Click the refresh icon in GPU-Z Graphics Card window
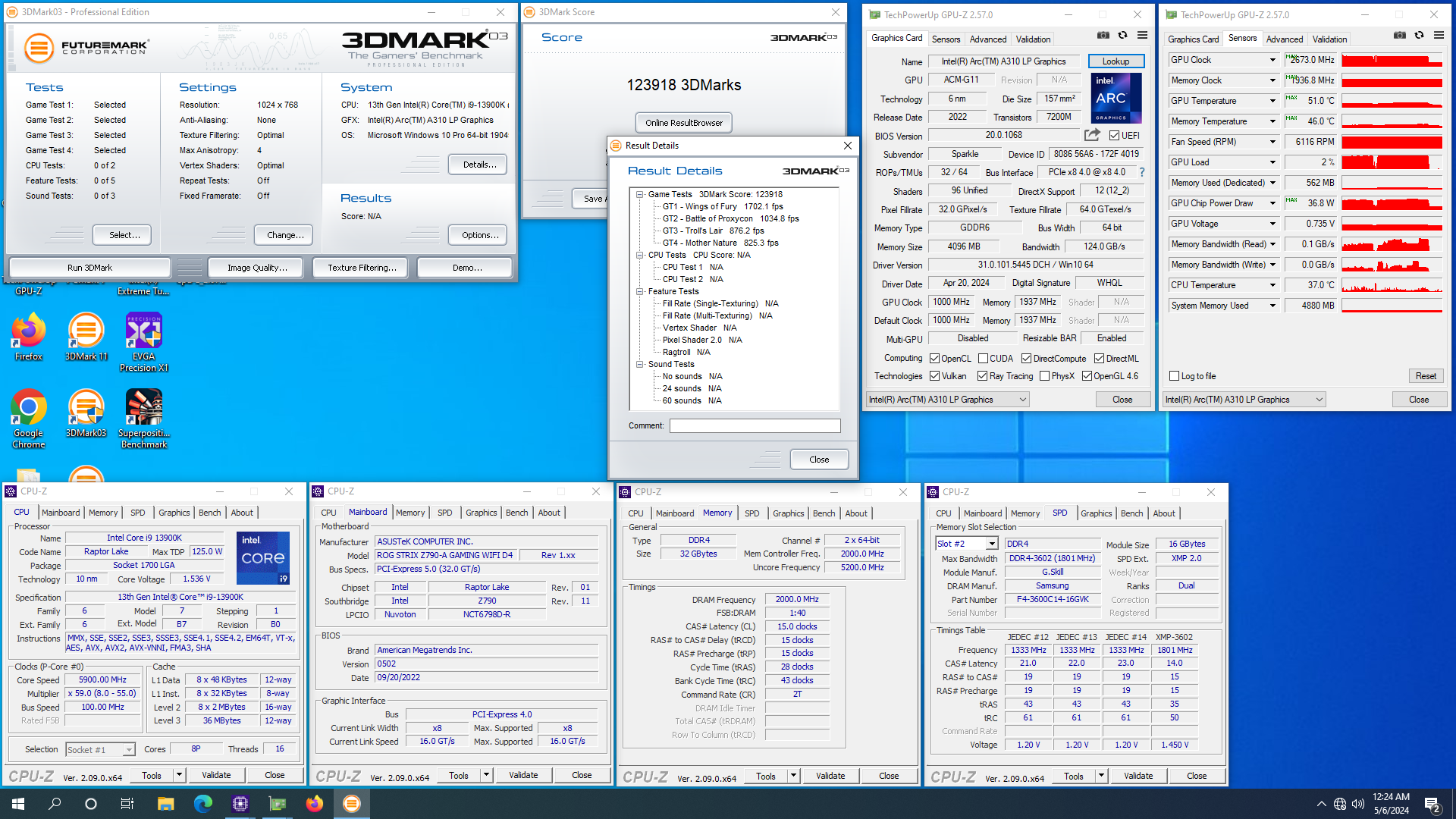1456x819 pixels. click(1123, 36)
